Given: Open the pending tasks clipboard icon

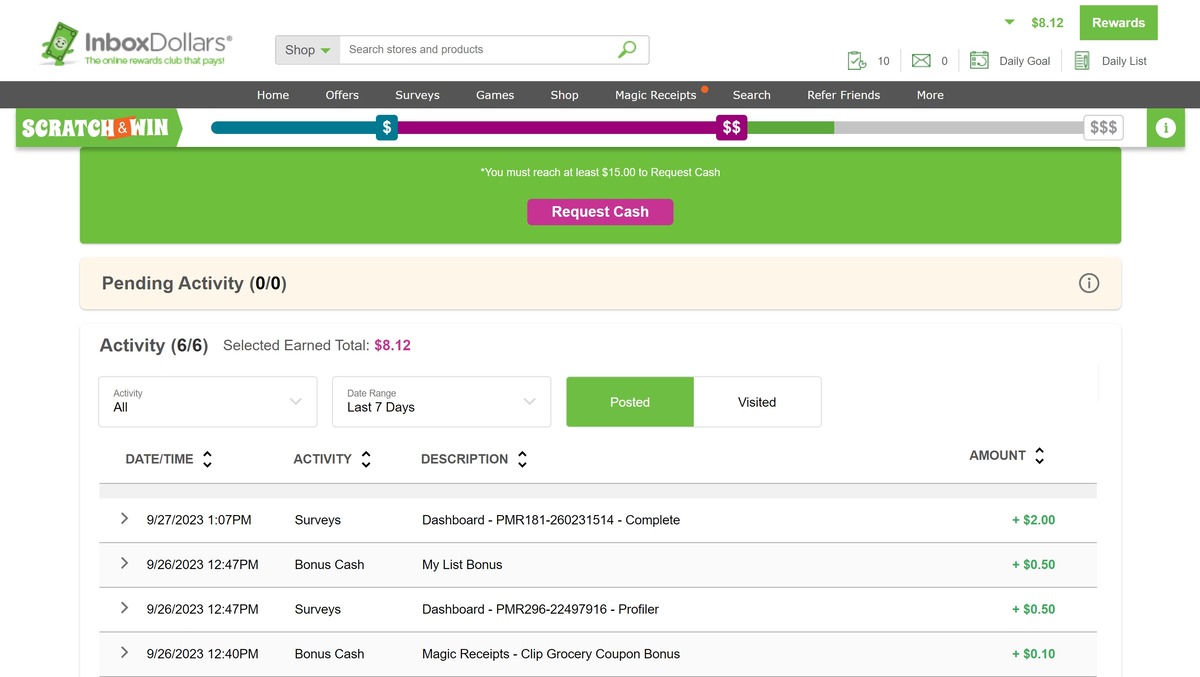Looking at the screenshot, I should (858, 60).
